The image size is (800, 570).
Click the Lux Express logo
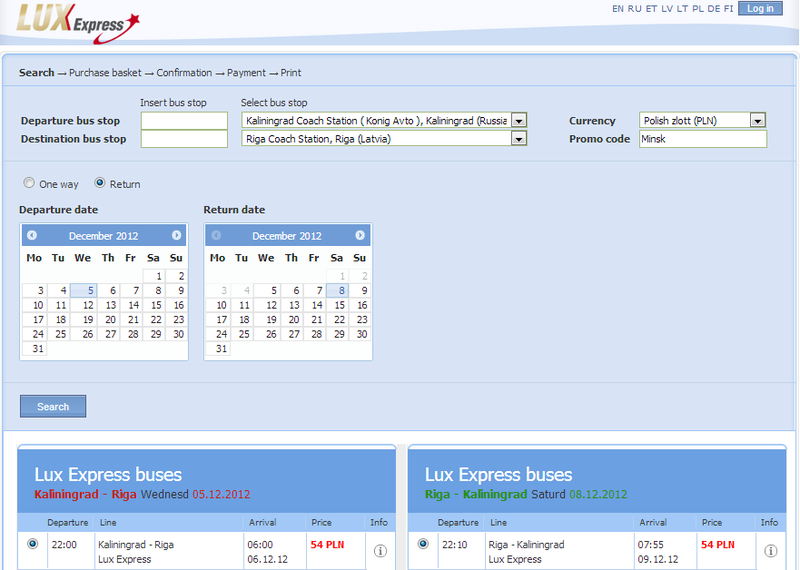tap(78, 23)
